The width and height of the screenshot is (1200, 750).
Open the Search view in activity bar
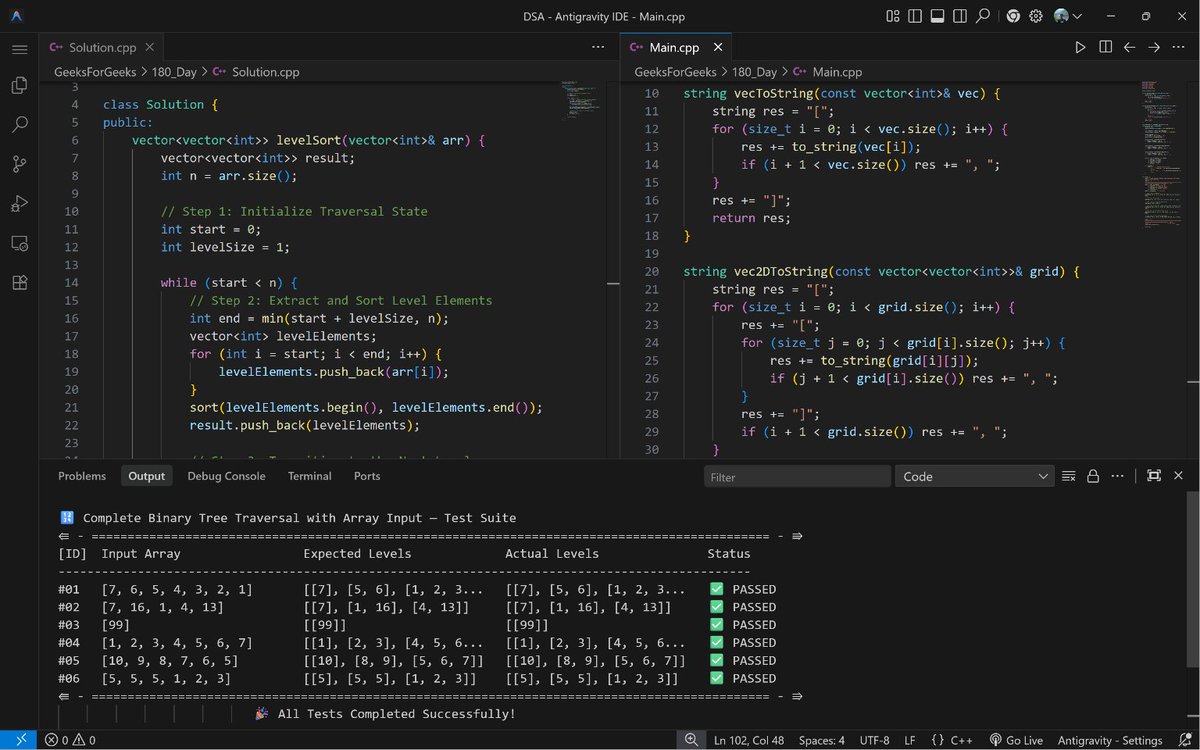click(19, 125)
